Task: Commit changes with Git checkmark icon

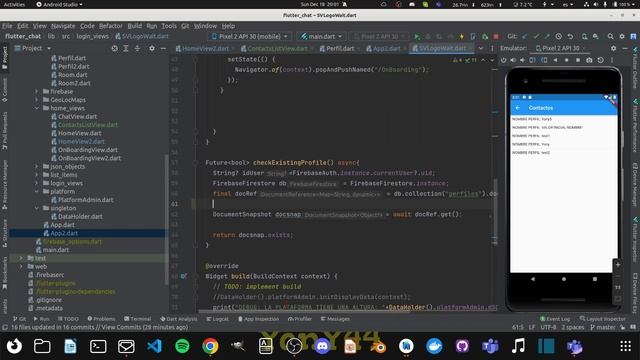Action: (x=536, y=36)
